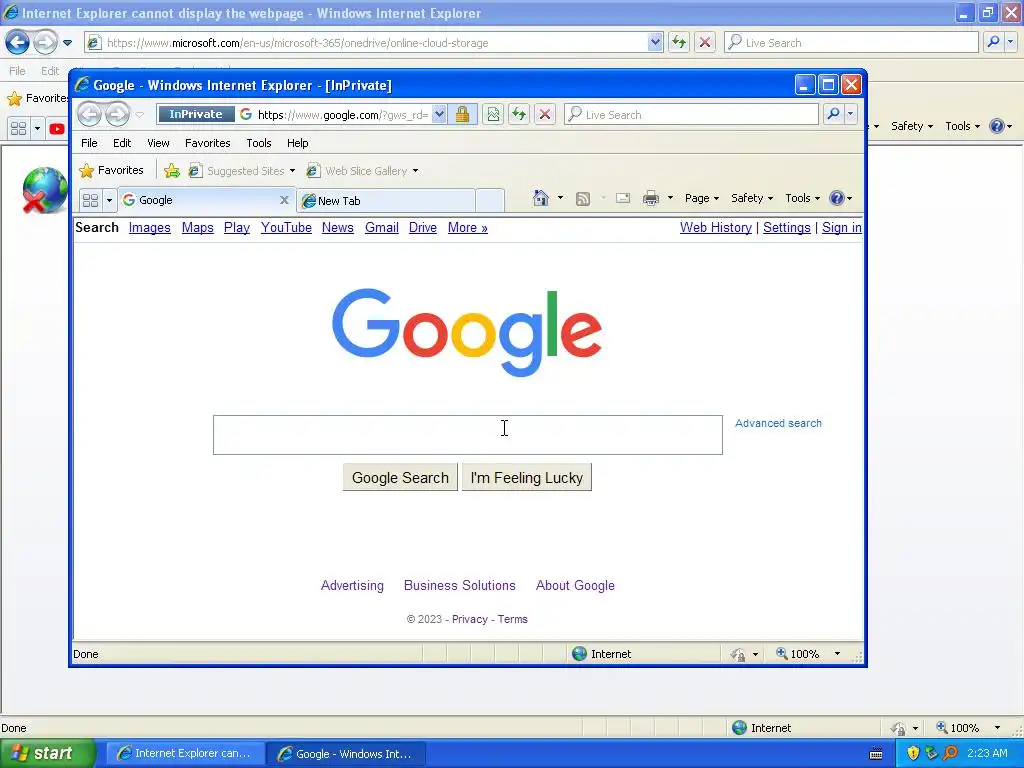Viewport: 1024px width, 768px height.
Task: Open Gmail link
Action: click(x=381, y=227)
